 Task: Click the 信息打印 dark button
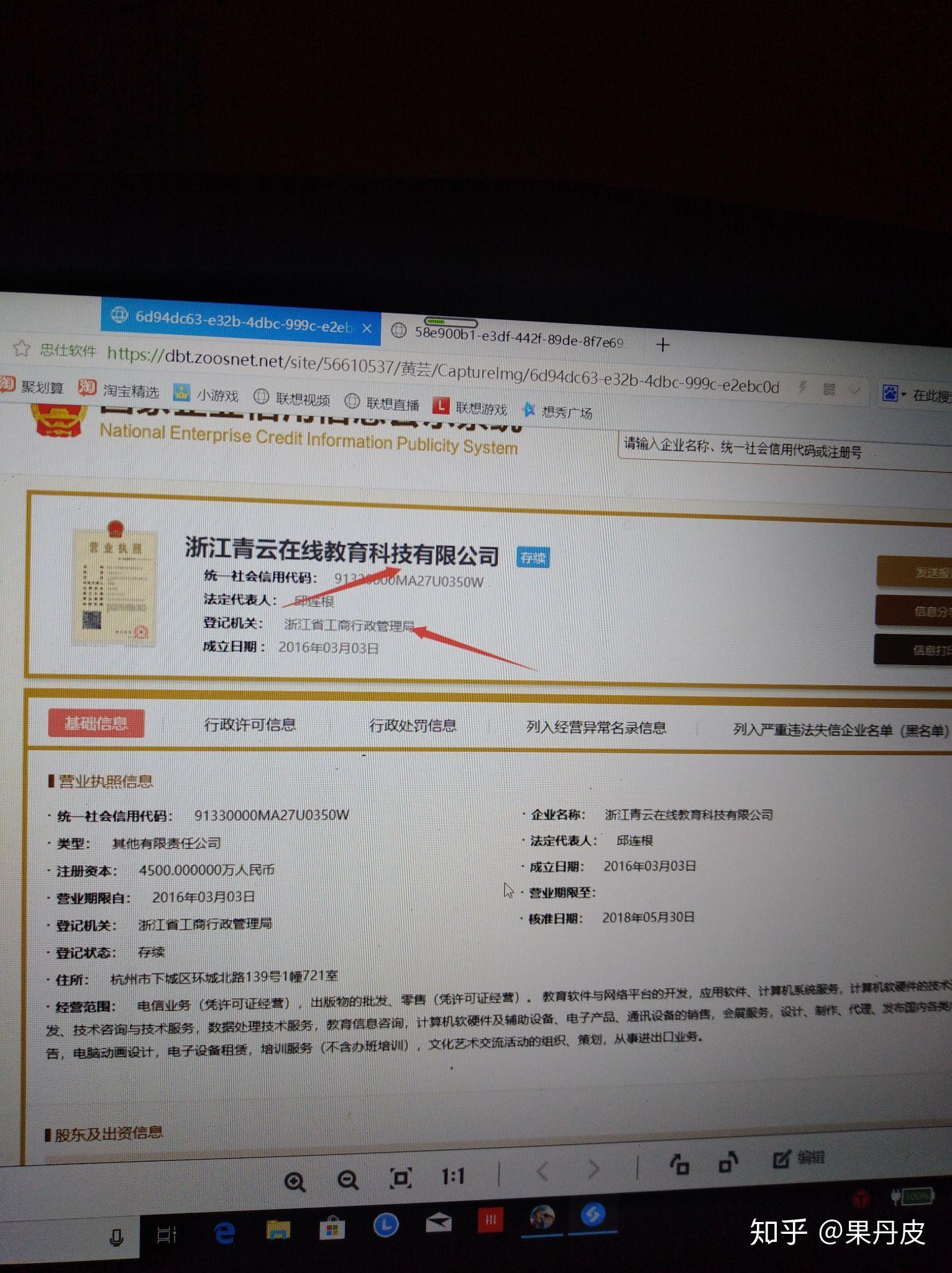(913, 650)
